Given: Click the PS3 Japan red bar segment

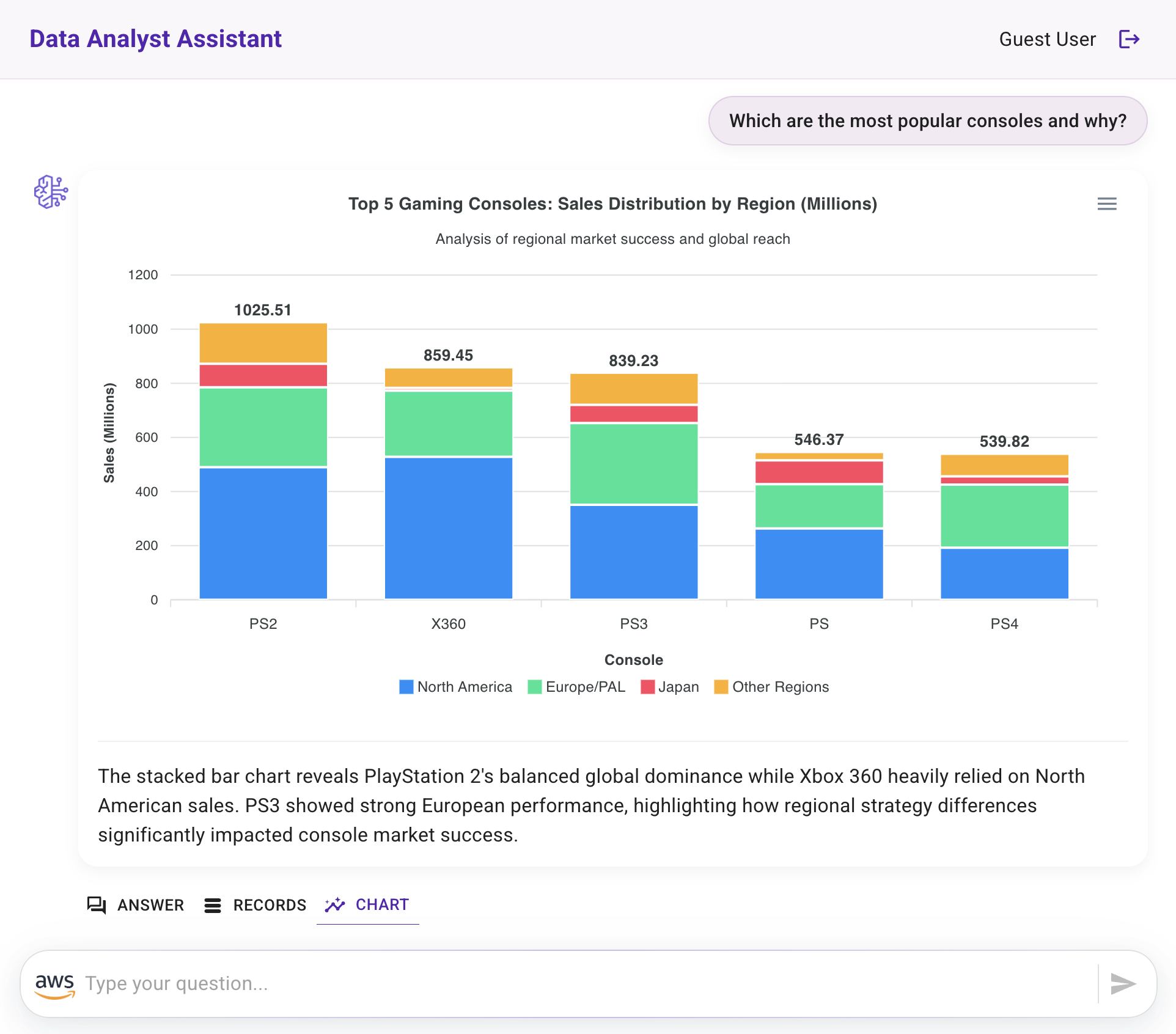Looking at the screenshot, I should [634, 414].
